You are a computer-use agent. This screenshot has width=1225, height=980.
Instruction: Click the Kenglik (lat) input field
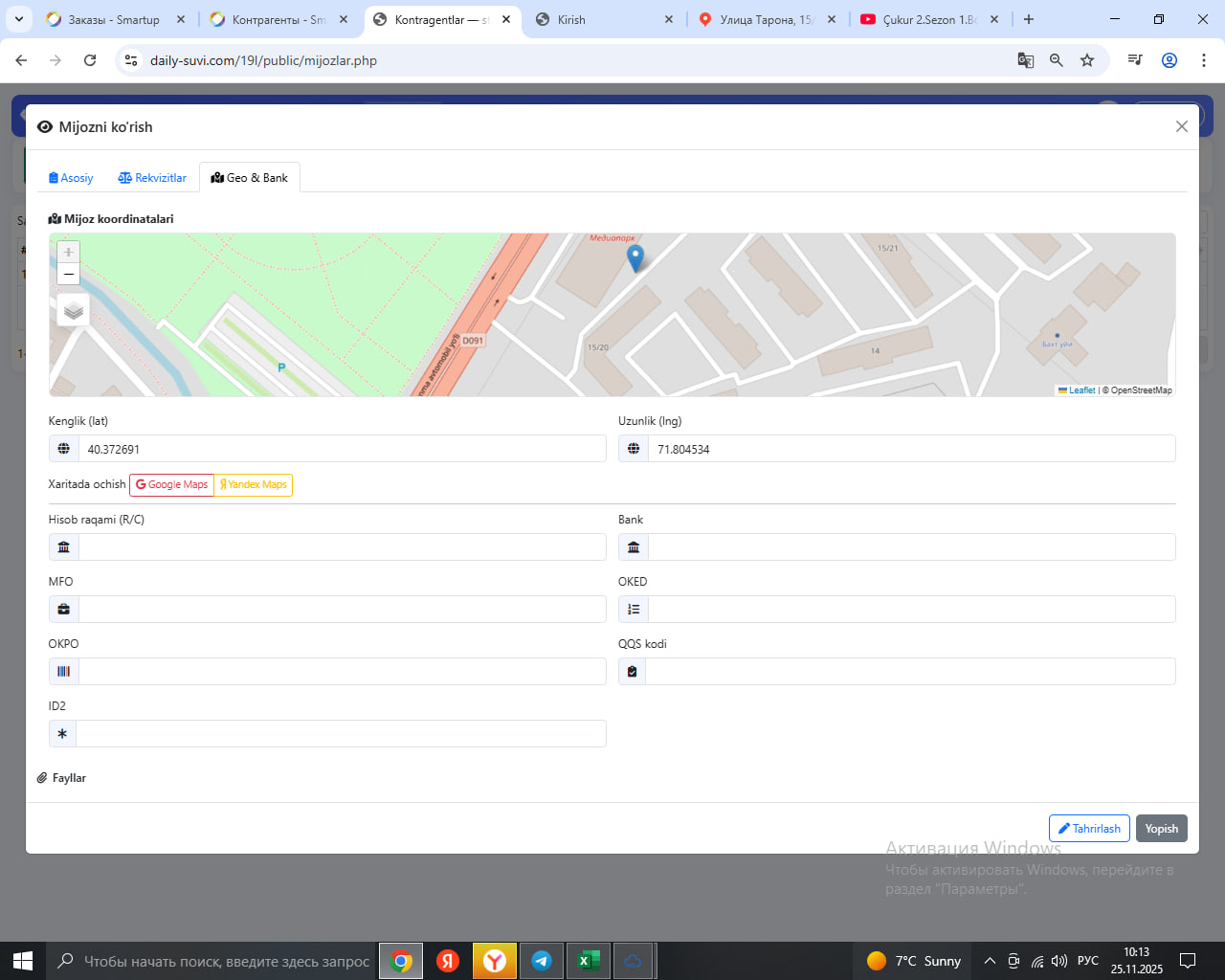[x=342, y=449]
